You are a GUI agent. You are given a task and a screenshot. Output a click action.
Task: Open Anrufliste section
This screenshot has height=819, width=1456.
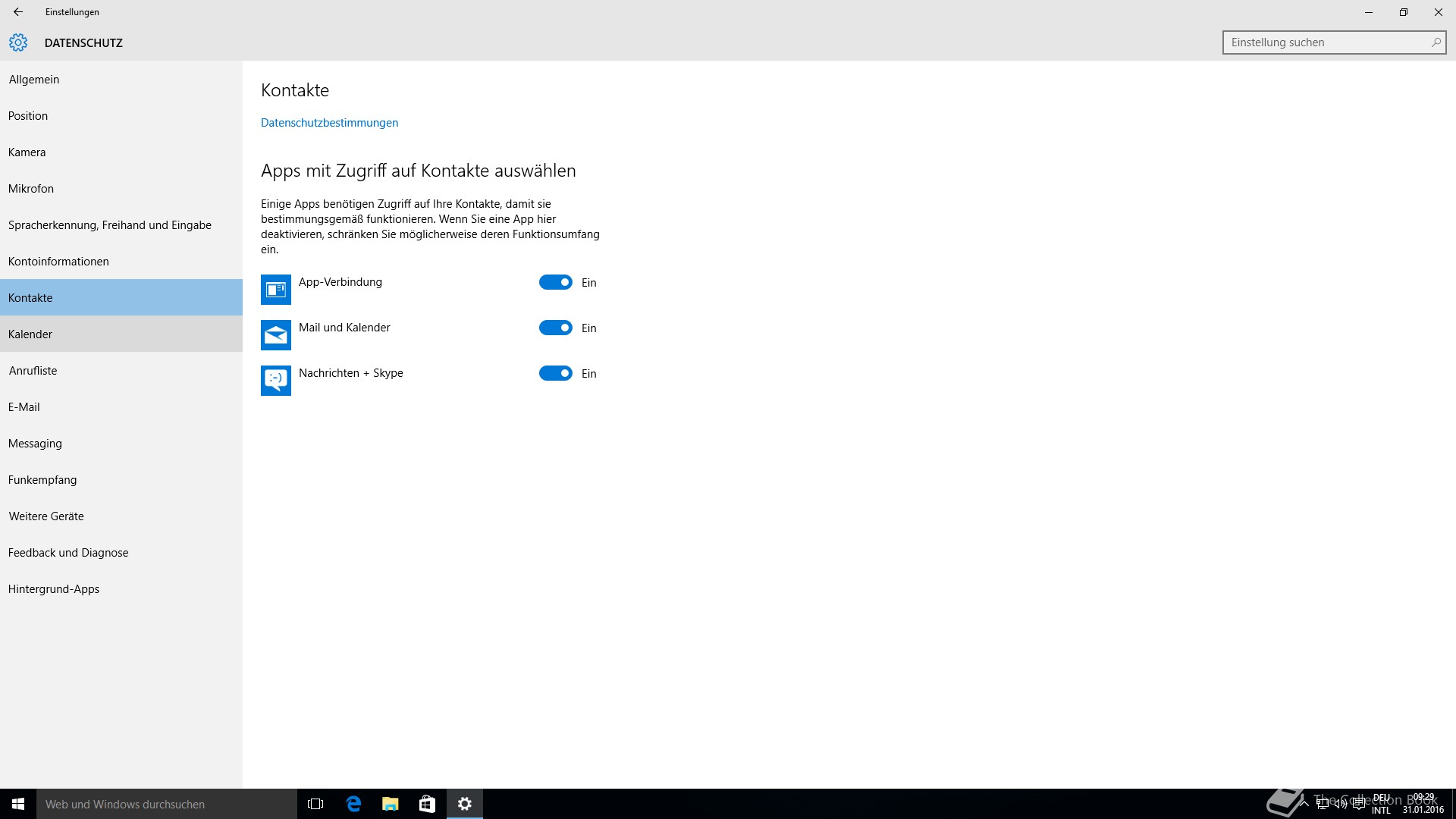coord(121,370)
